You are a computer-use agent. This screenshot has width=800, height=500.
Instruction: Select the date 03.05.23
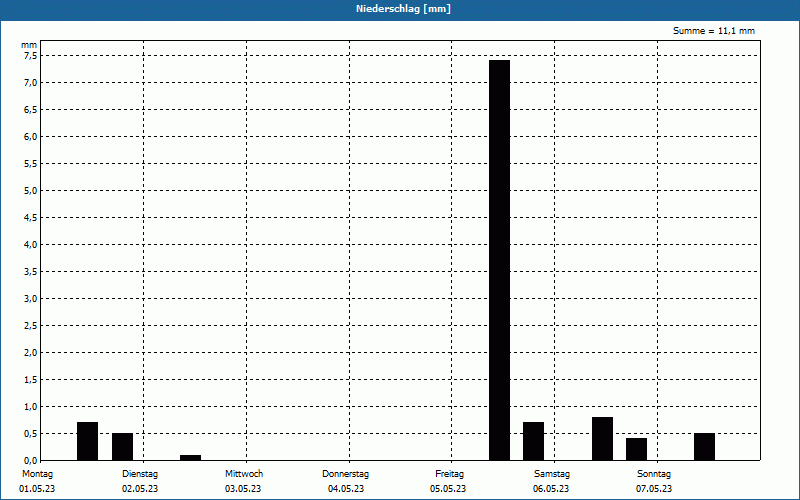tap(243, 489)
